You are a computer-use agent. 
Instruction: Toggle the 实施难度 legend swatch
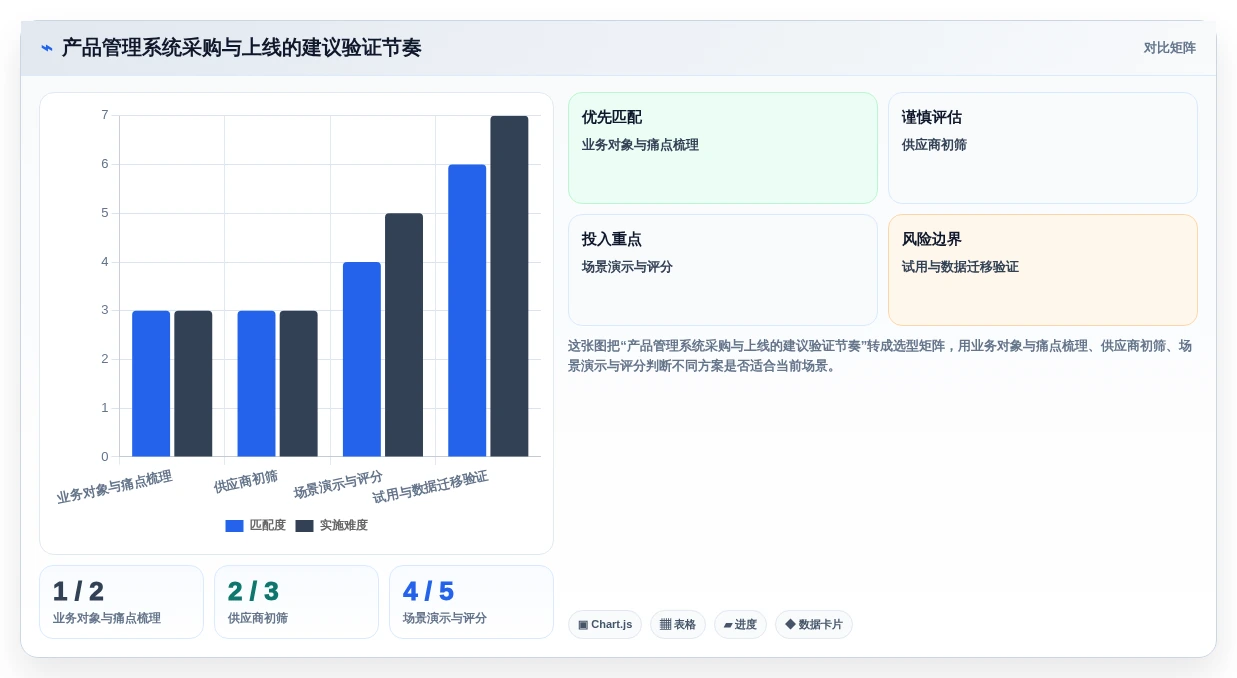click(304, 526)
